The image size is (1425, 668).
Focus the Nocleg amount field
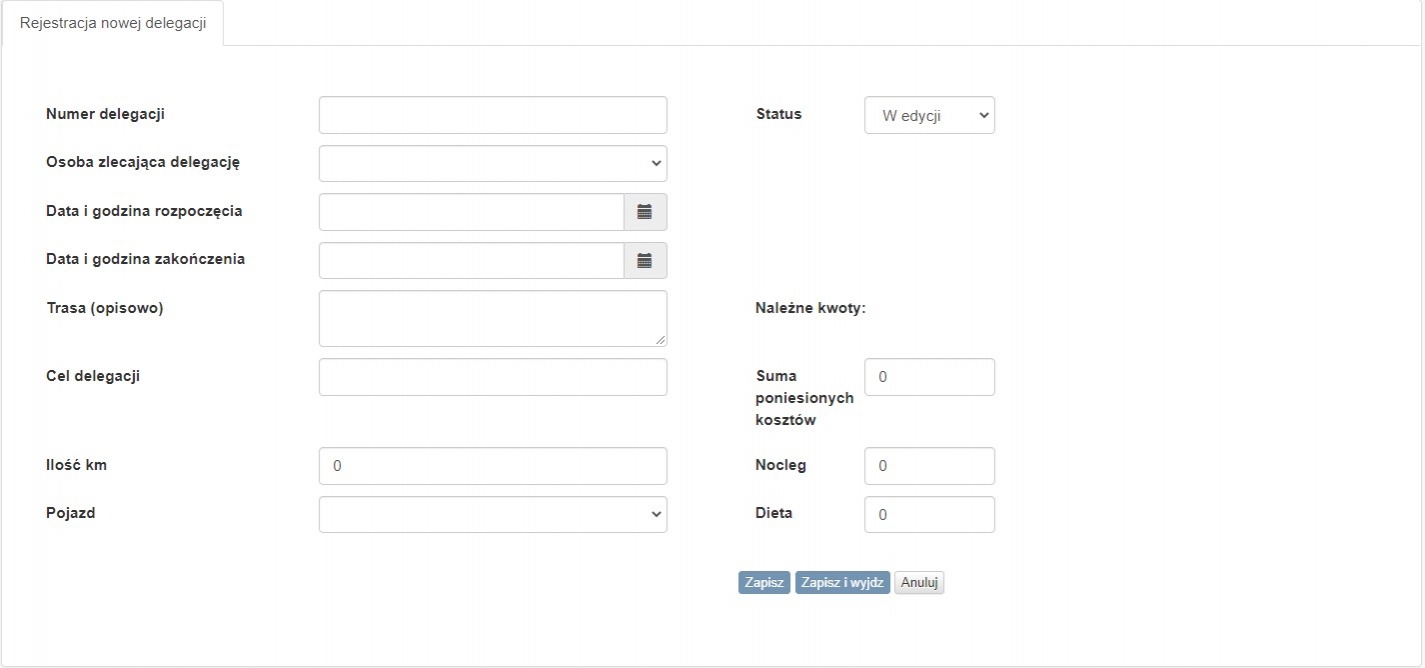coord(929,466)
